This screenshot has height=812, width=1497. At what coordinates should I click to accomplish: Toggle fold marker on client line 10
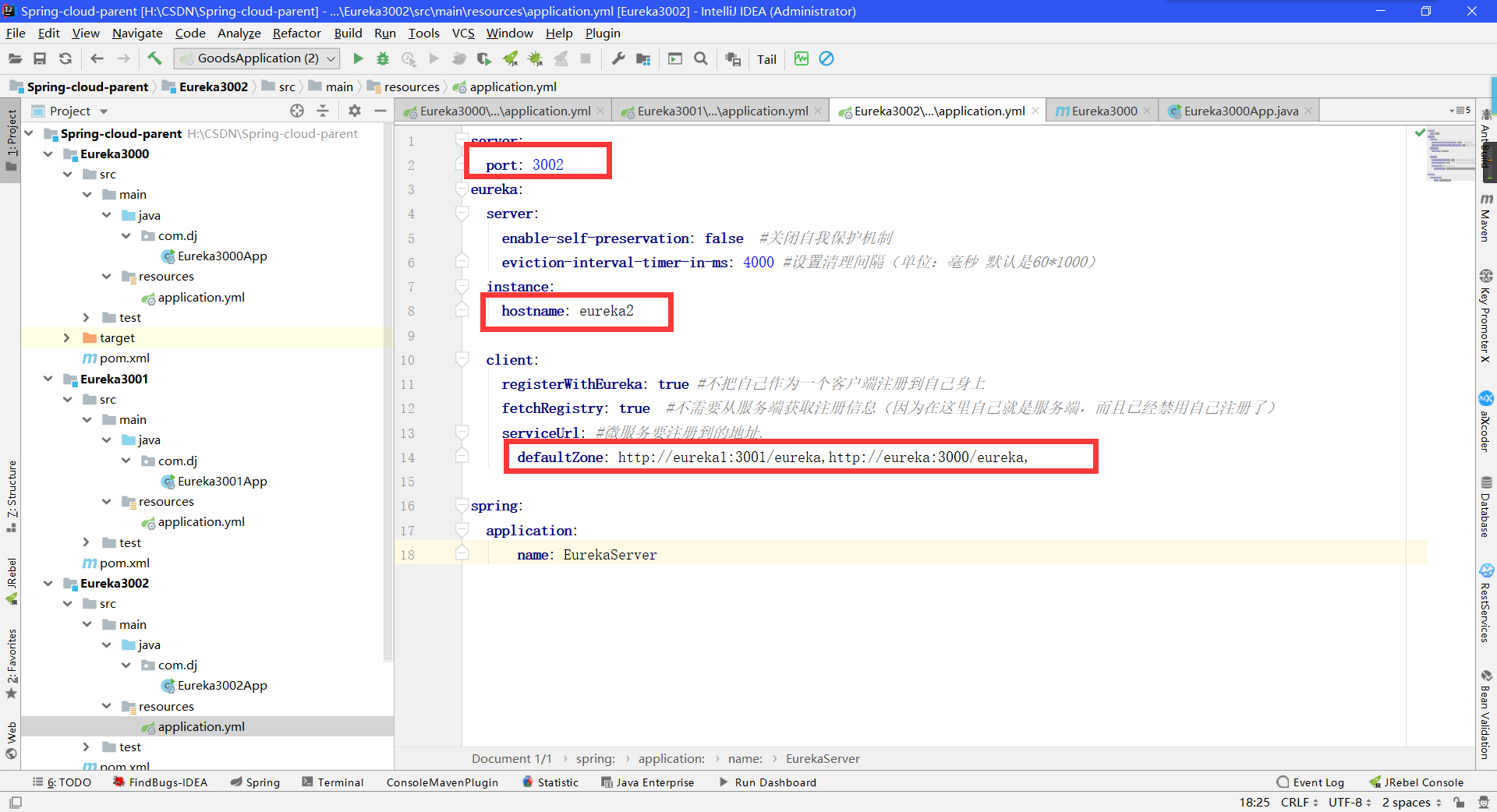point(462,359)
